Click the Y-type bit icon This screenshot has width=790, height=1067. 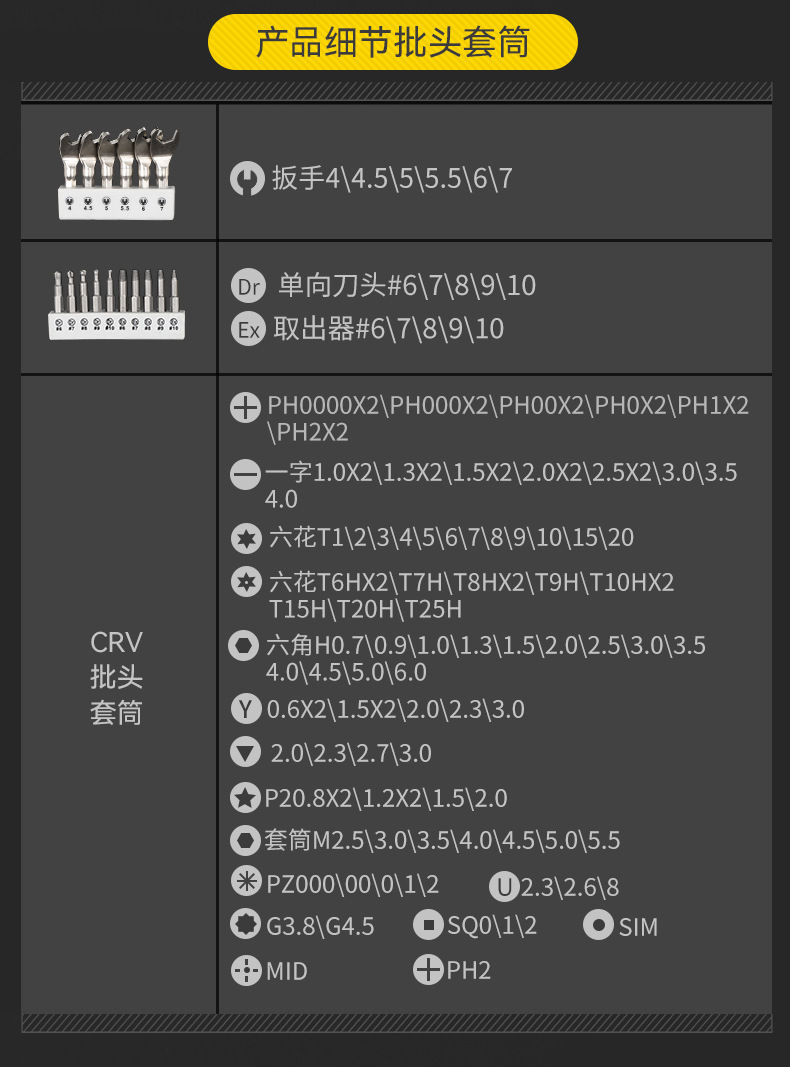pos(245,710)
